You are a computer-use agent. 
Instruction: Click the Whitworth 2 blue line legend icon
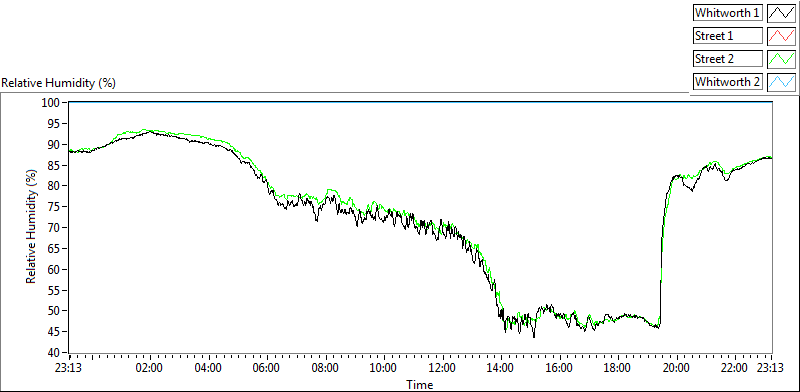tap(781, 82)
